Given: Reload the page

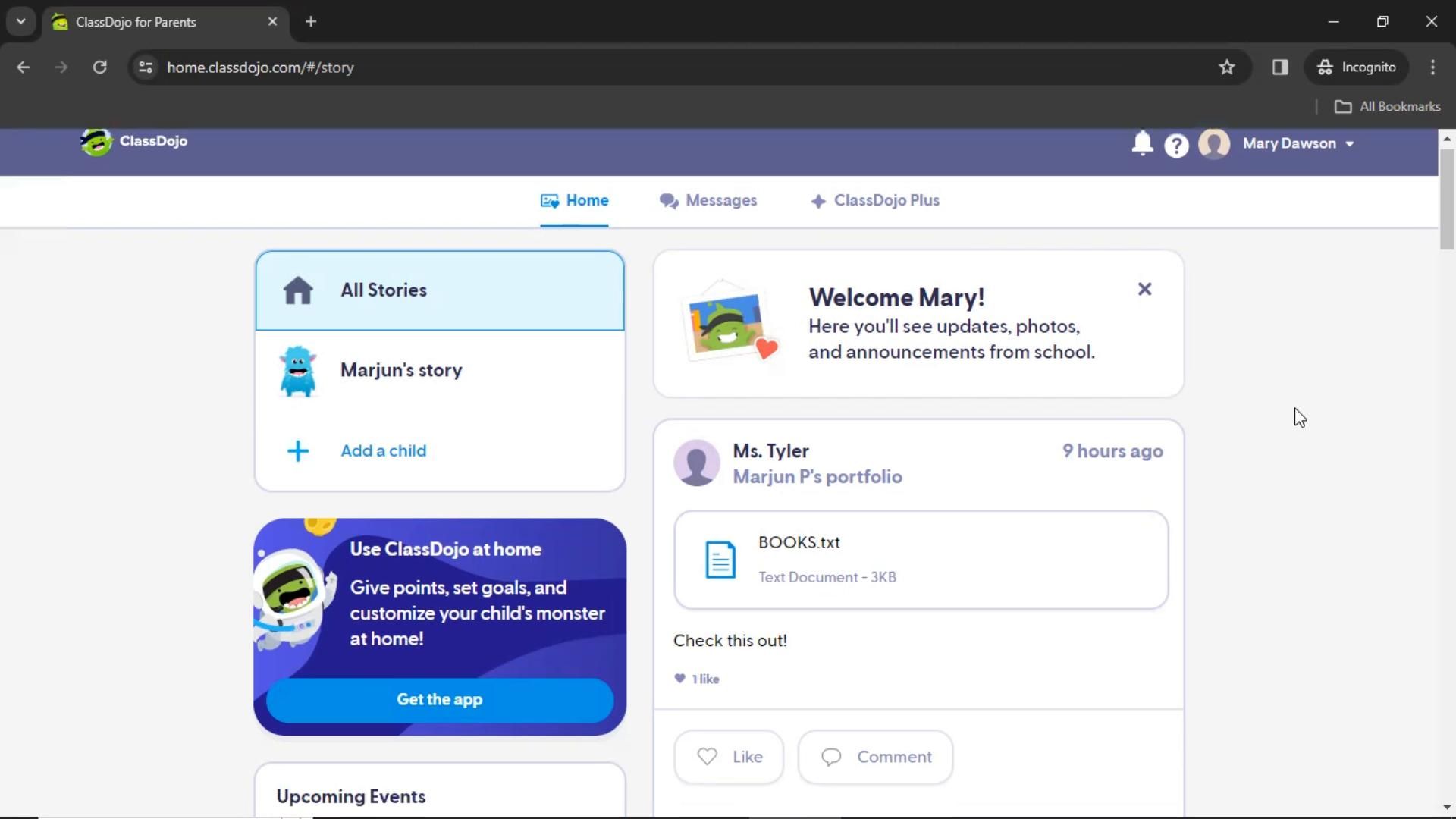Looking at the screenshot, I should (99, 67).
